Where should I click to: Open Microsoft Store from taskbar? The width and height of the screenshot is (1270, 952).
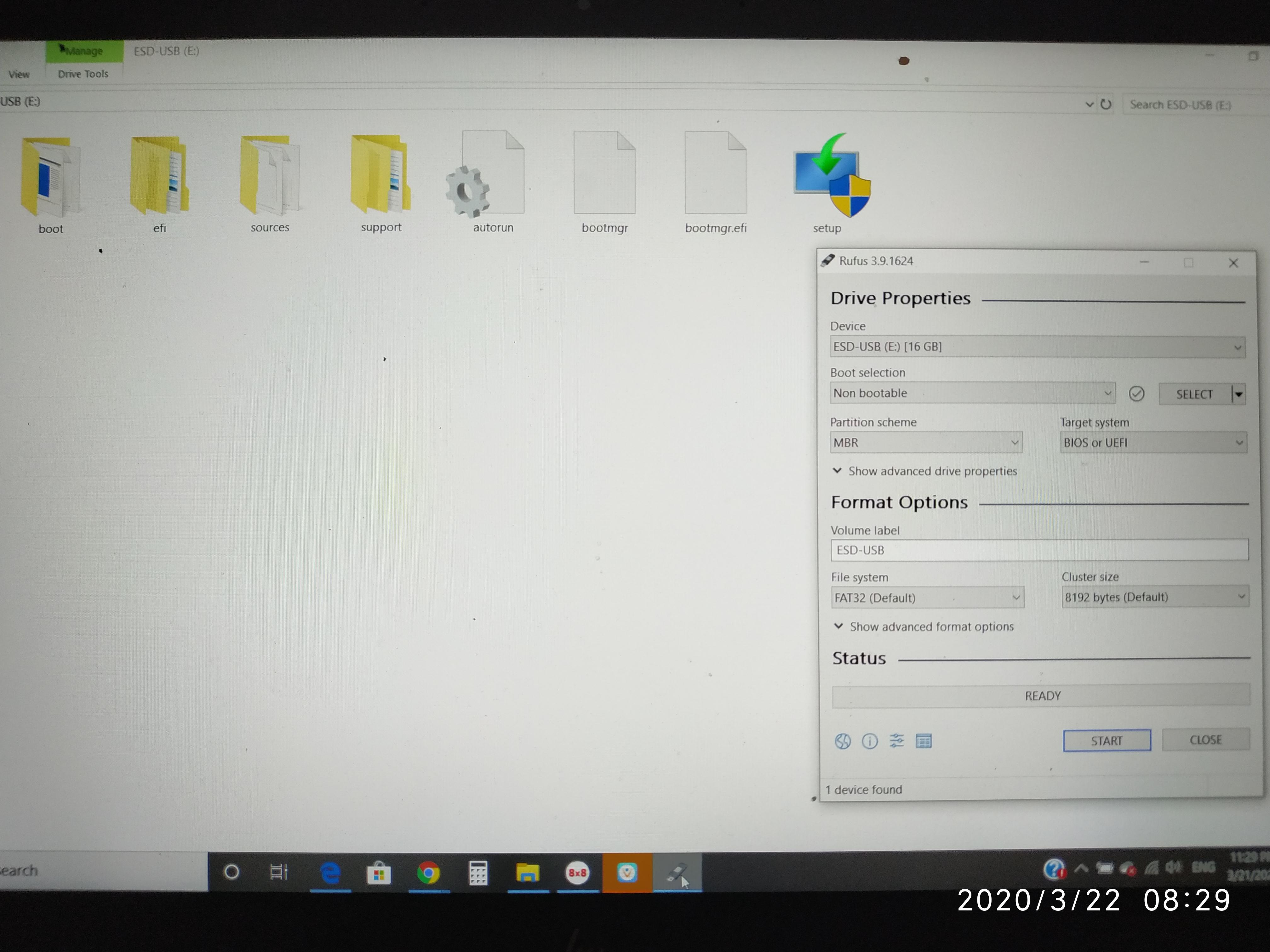[379, 873]
